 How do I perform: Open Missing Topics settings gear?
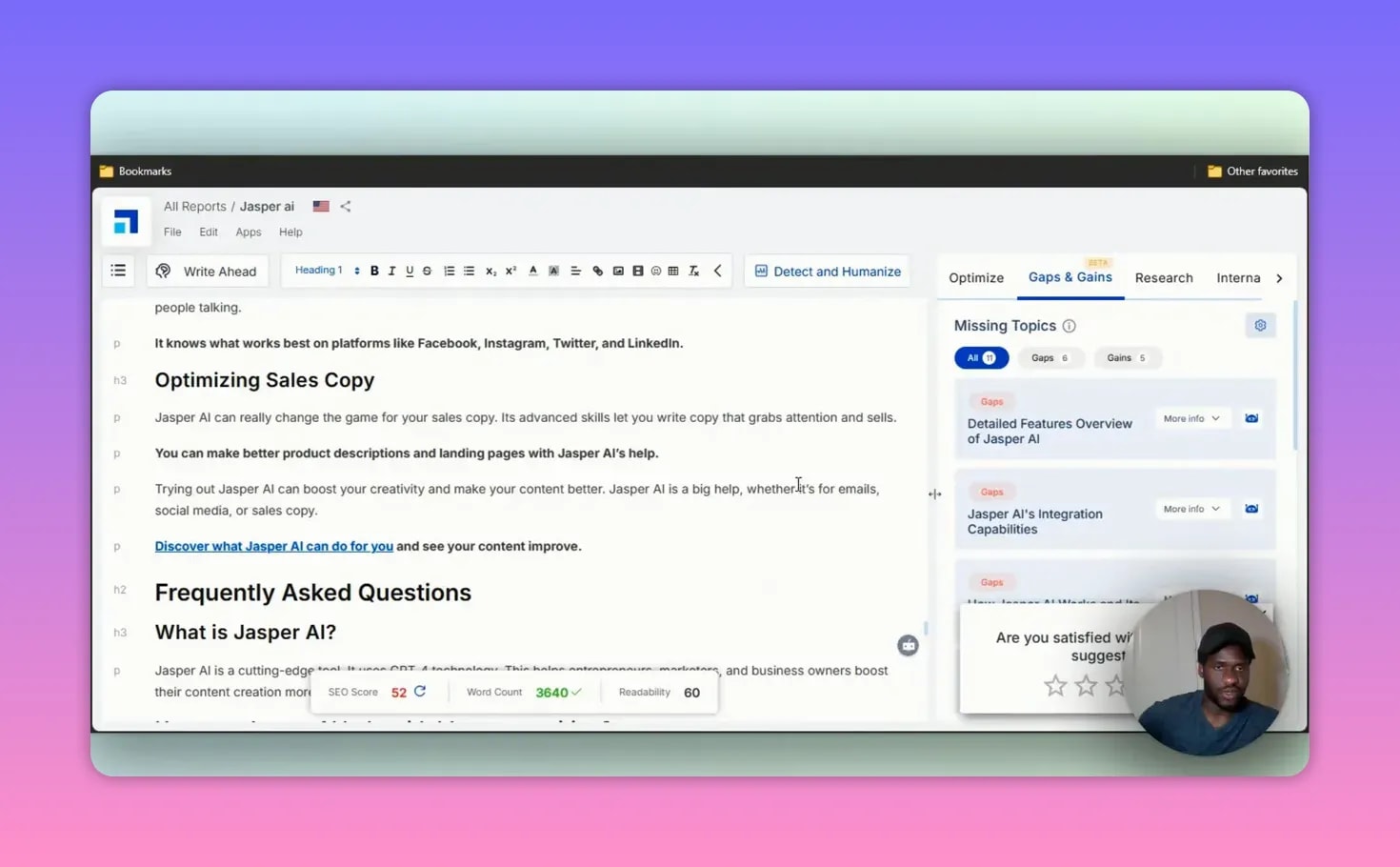coord(1260,326)
